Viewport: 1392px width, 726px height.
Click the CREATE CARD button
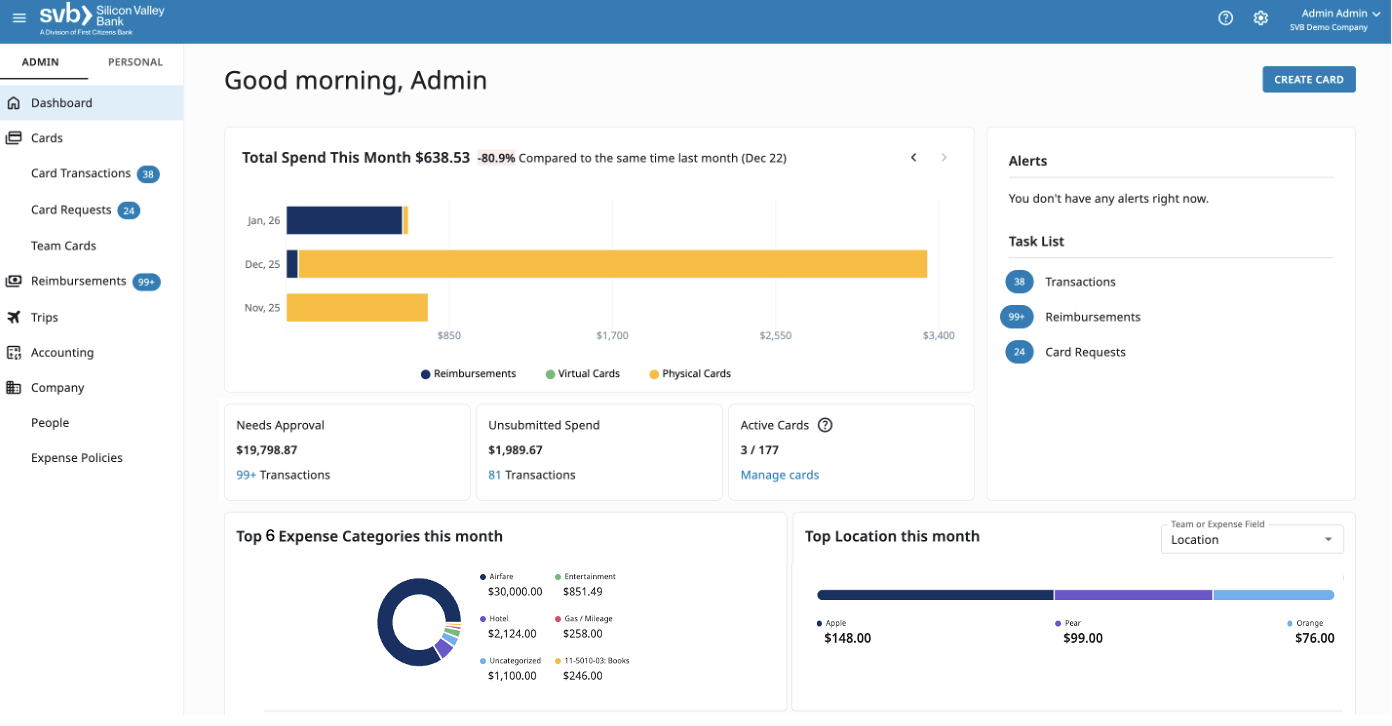(x=1308, y=80)
